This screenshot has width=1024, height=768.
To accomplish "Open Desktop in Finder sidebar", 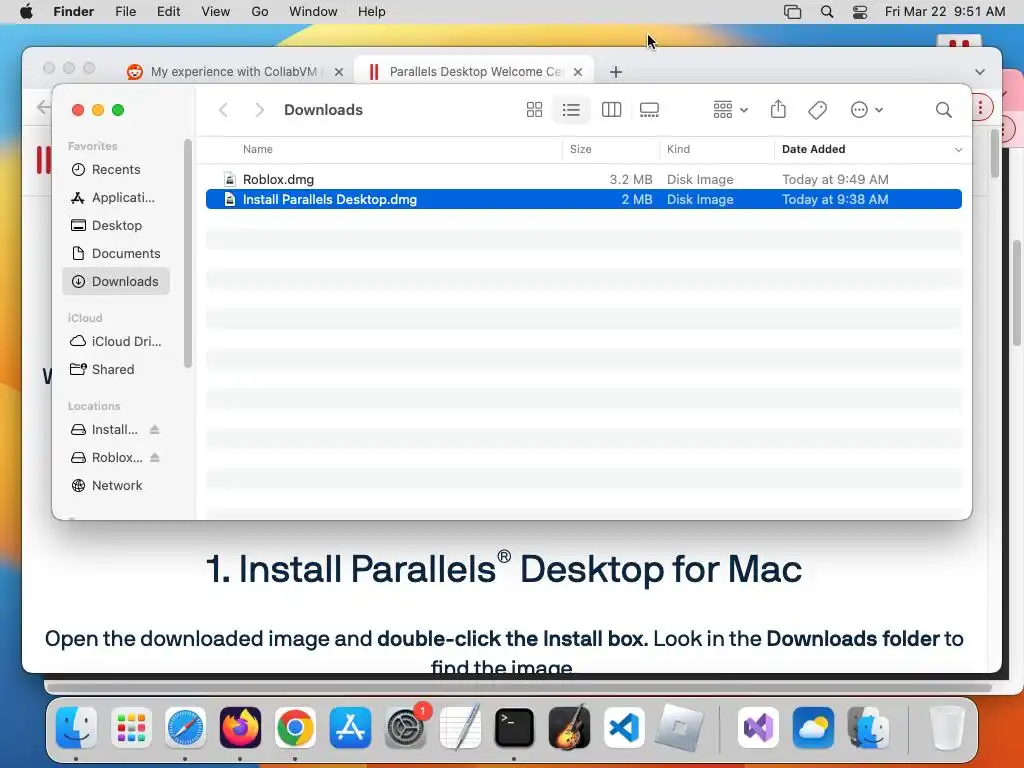I will [116, 225].
